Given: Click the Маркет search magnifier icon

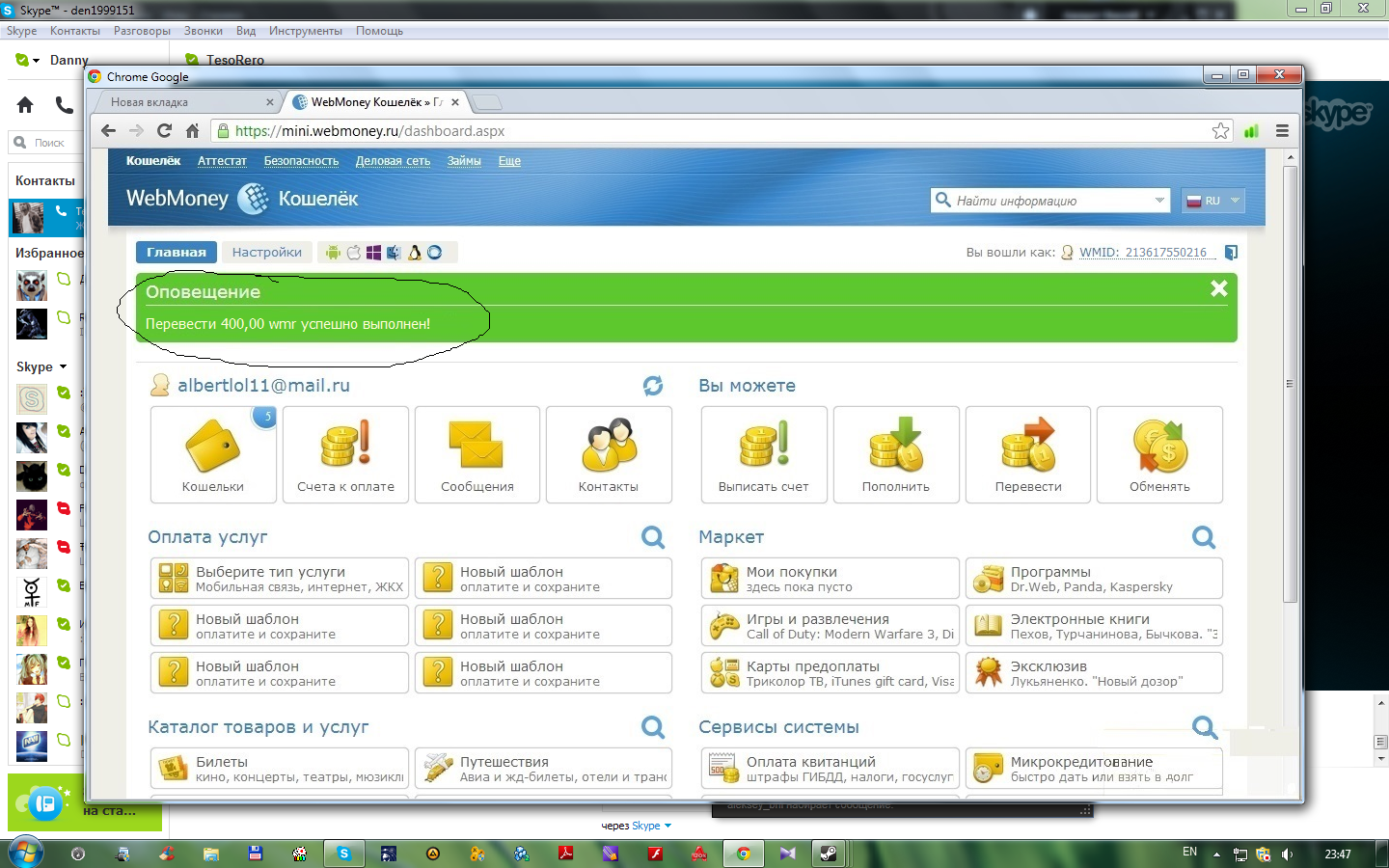Looking at the screenshot, I should coord(1204,537).
